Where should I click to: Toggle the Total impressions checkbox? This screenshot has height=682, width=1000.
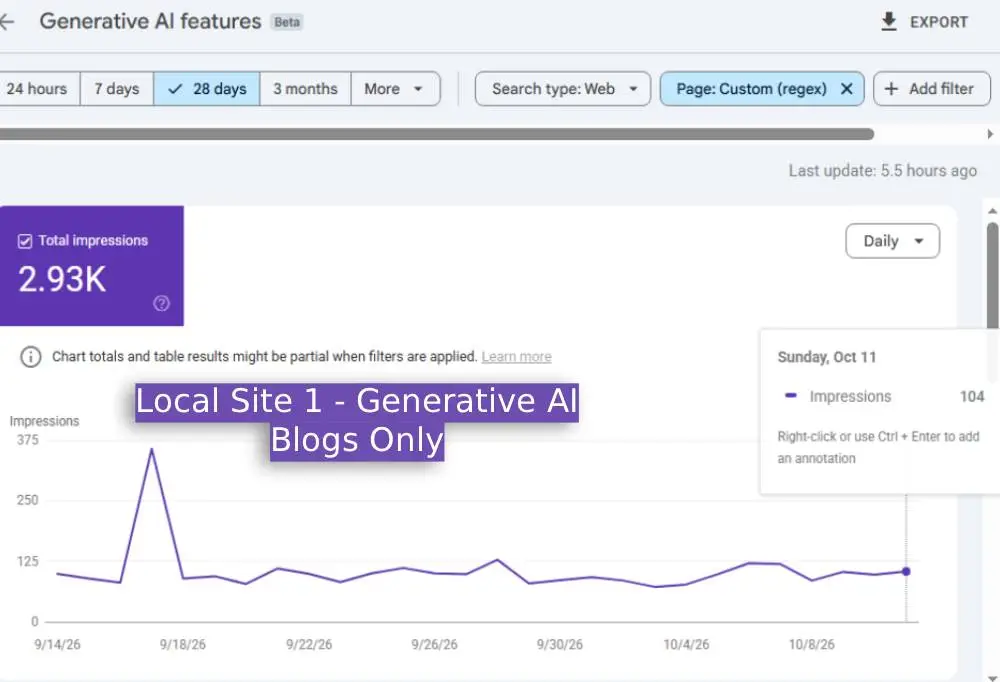25,241
